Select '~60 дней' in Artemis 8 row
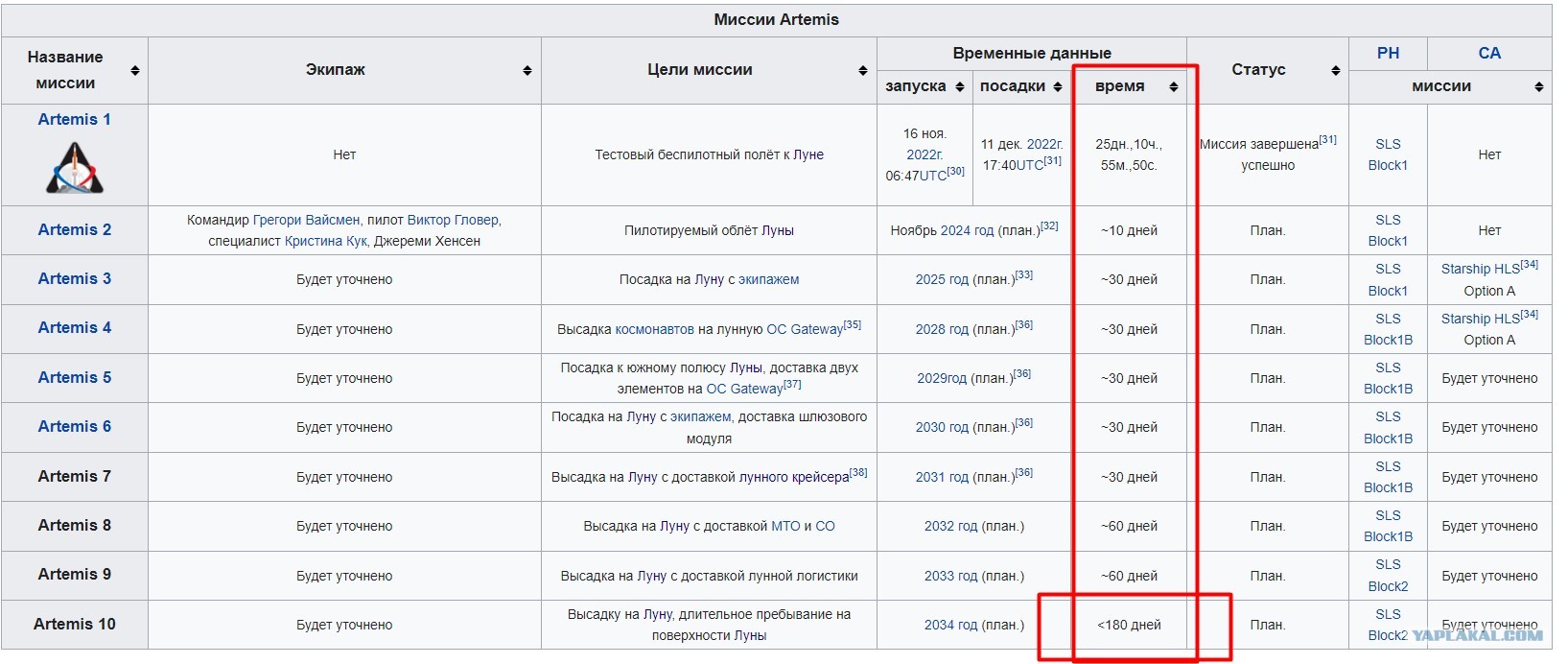The height and width of the screenshot is (664, 1568). [x=1129, y=526]
